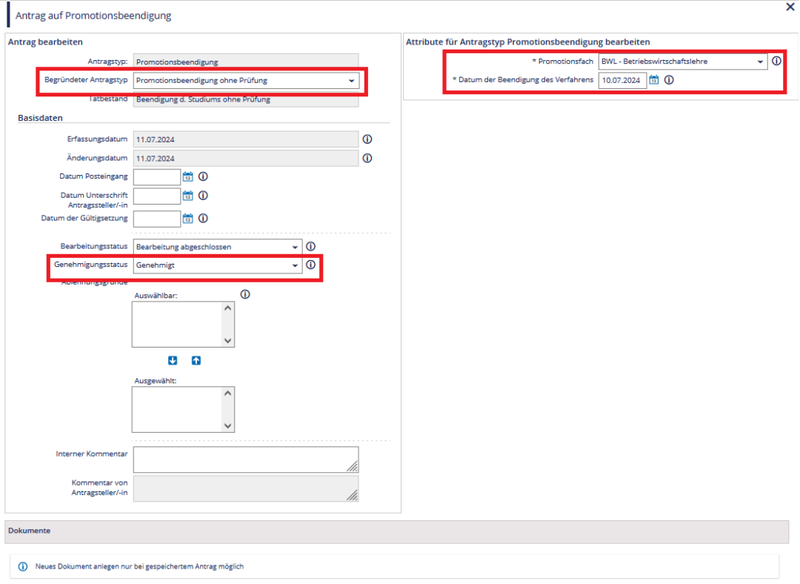Screen dimensions: 800x584
Task: Open calendar for Datum Unterschrift Antragsteller/-in
Action: pos(187,196)
